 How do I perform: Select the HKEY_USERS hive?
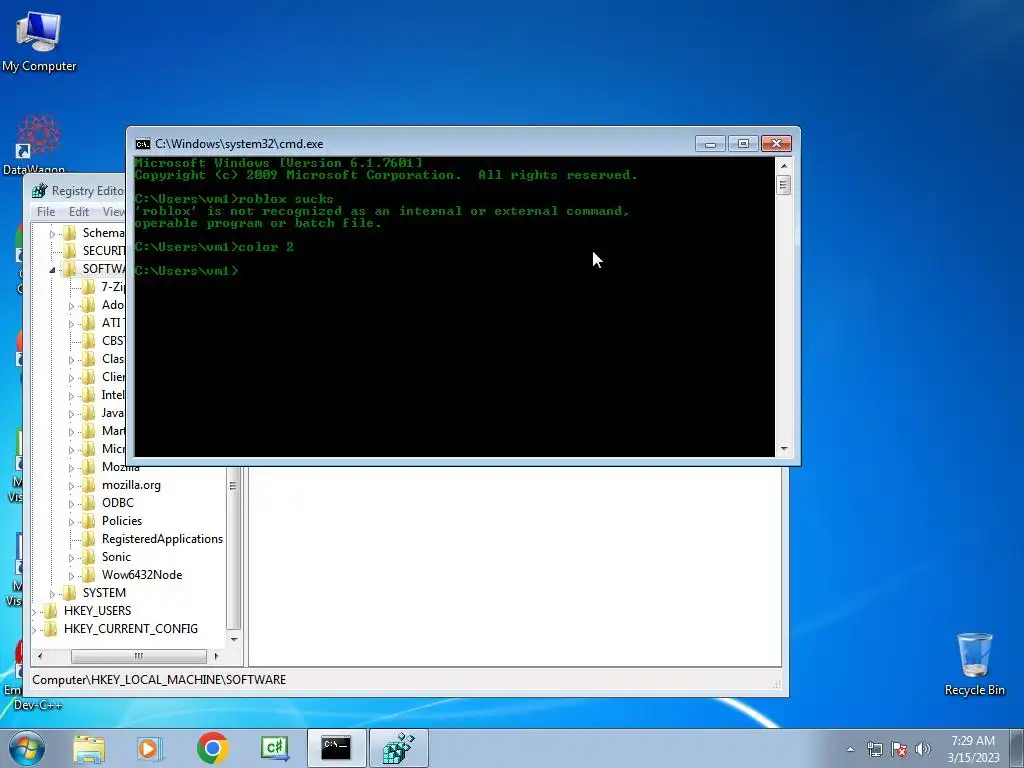(97, 611)
